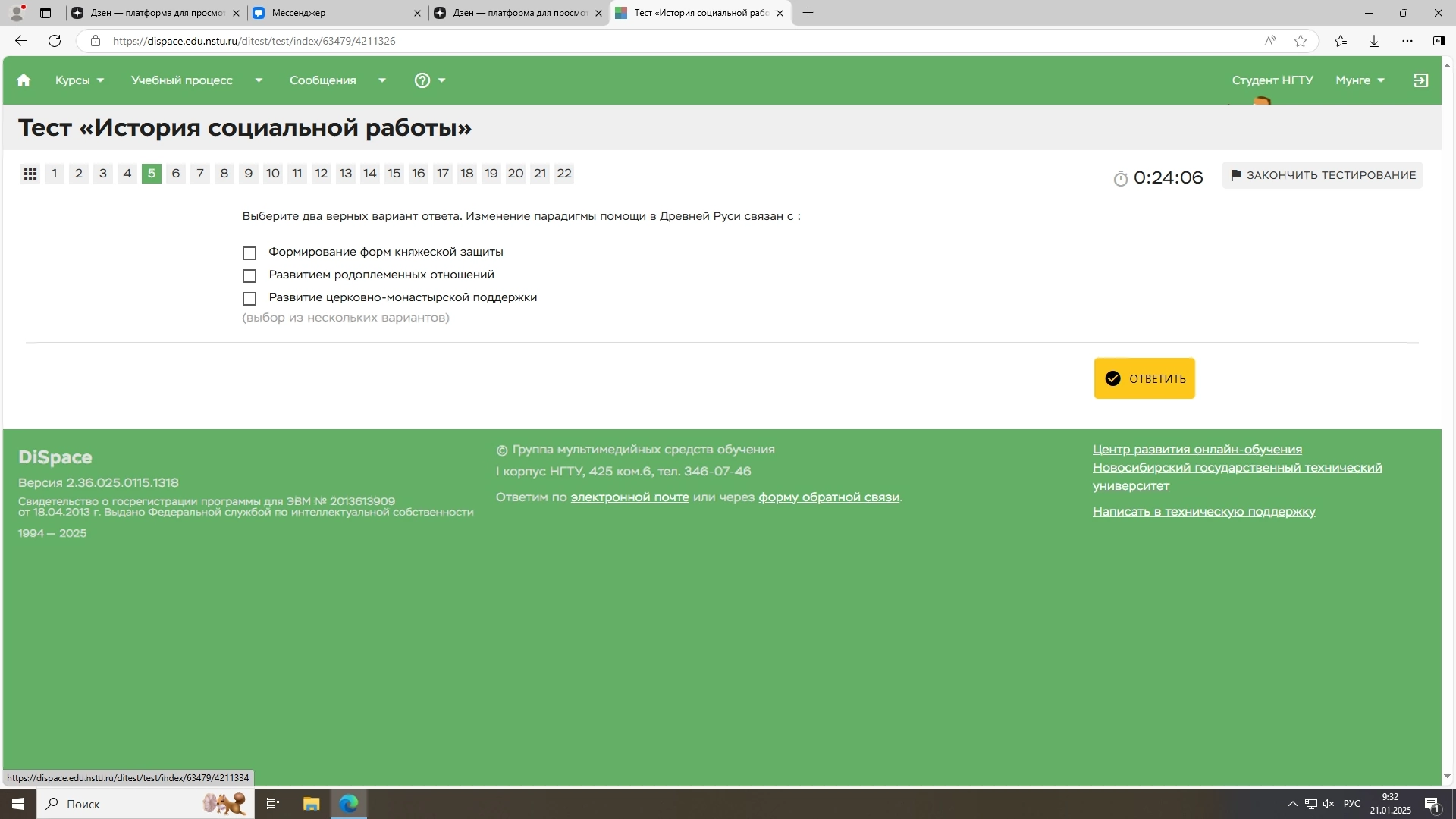Open Task View on the taskbar
The width and height of the screenshot is (1456, 819).
(273, 804)
